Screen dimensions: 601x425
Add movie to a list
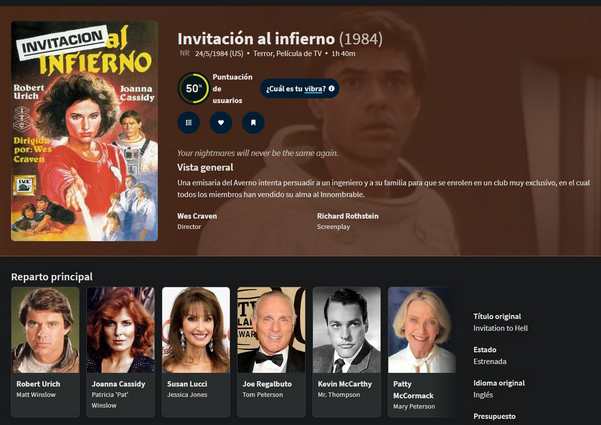[x=189, y=123]
